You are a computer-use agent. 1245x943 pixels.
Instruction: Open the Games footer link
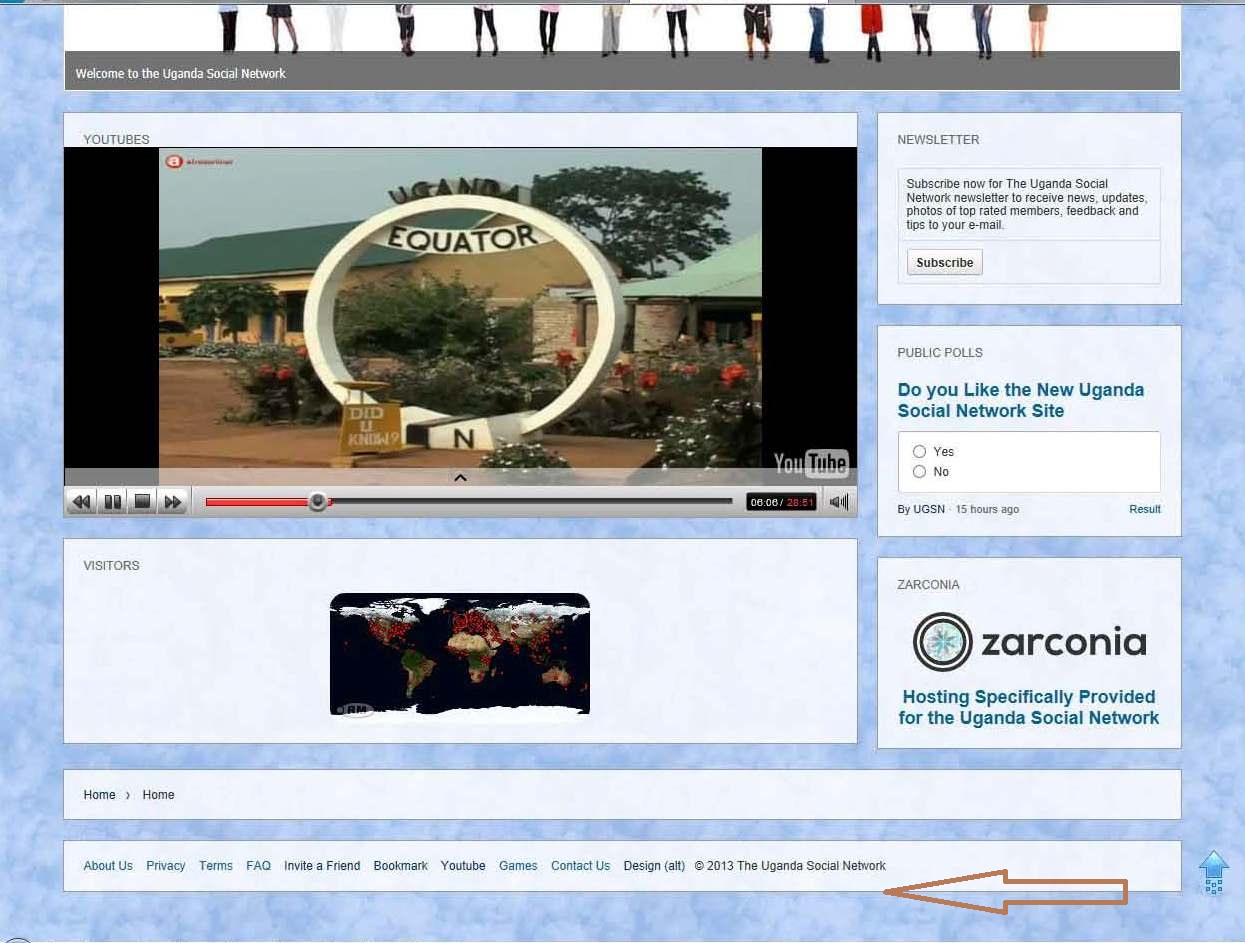coord(518,866)
